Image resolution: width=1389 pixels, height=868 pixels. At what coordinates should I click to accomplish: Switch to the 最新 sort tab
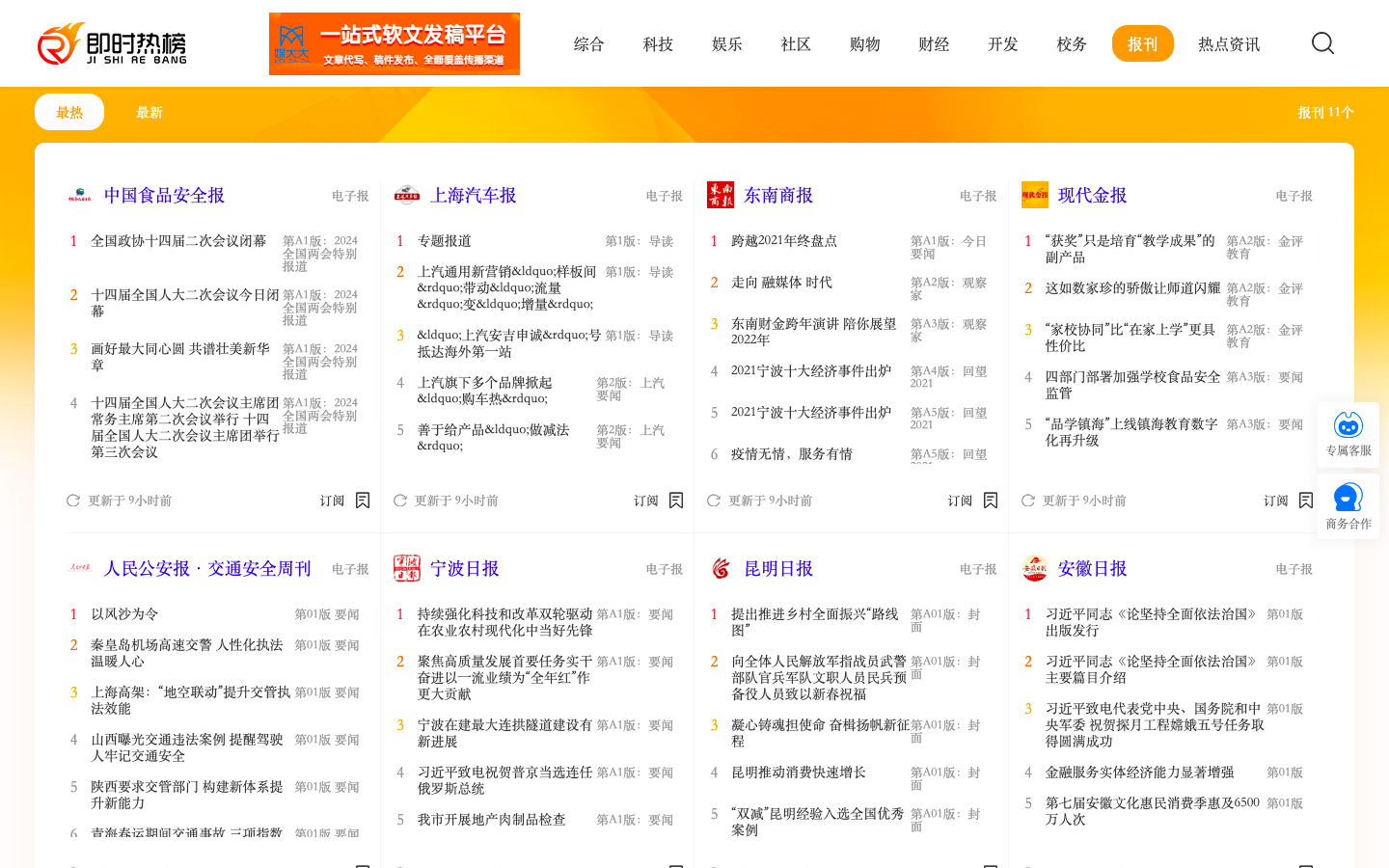click(150, 112)
